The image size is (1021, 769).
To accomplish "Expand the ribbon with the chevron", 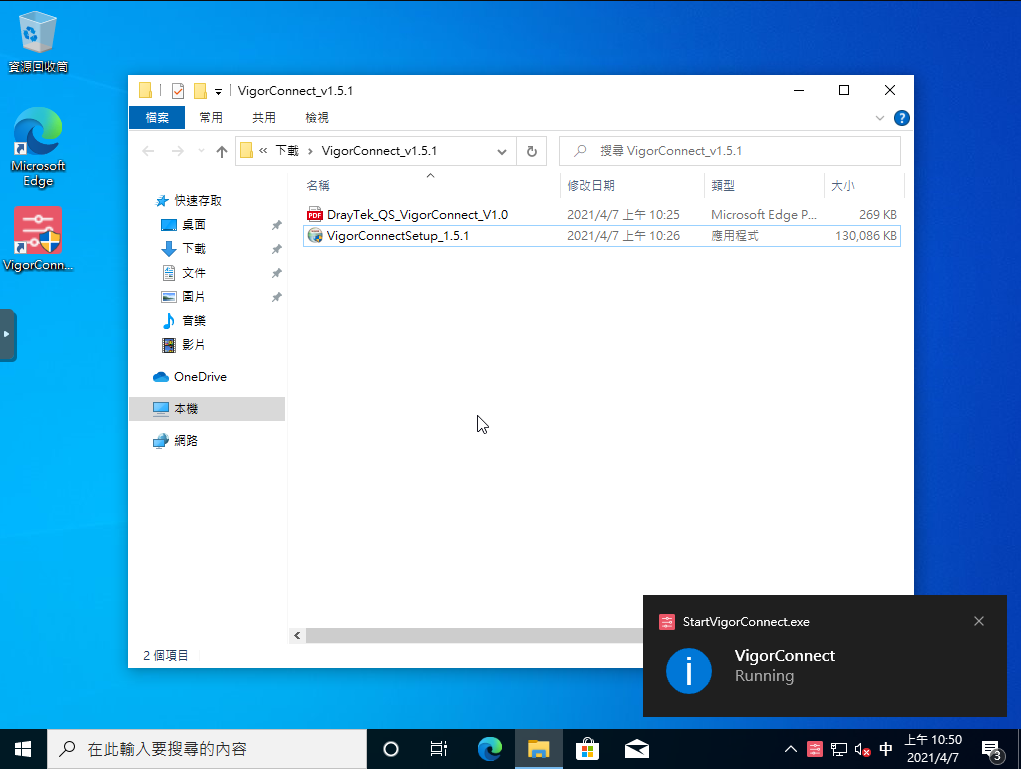I will pyautogui.click(x=880, y=118).
